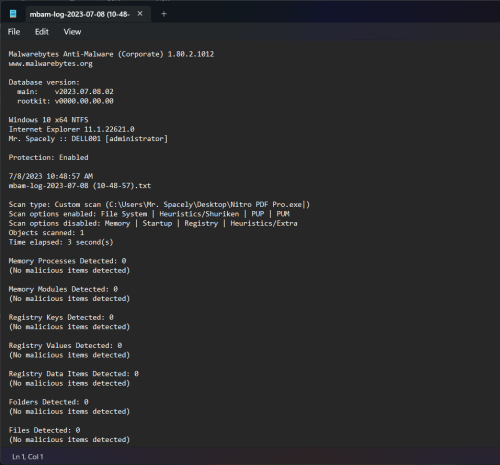Click the Scan options enabled line
The image size is (500, 465).
pos(149,214)
